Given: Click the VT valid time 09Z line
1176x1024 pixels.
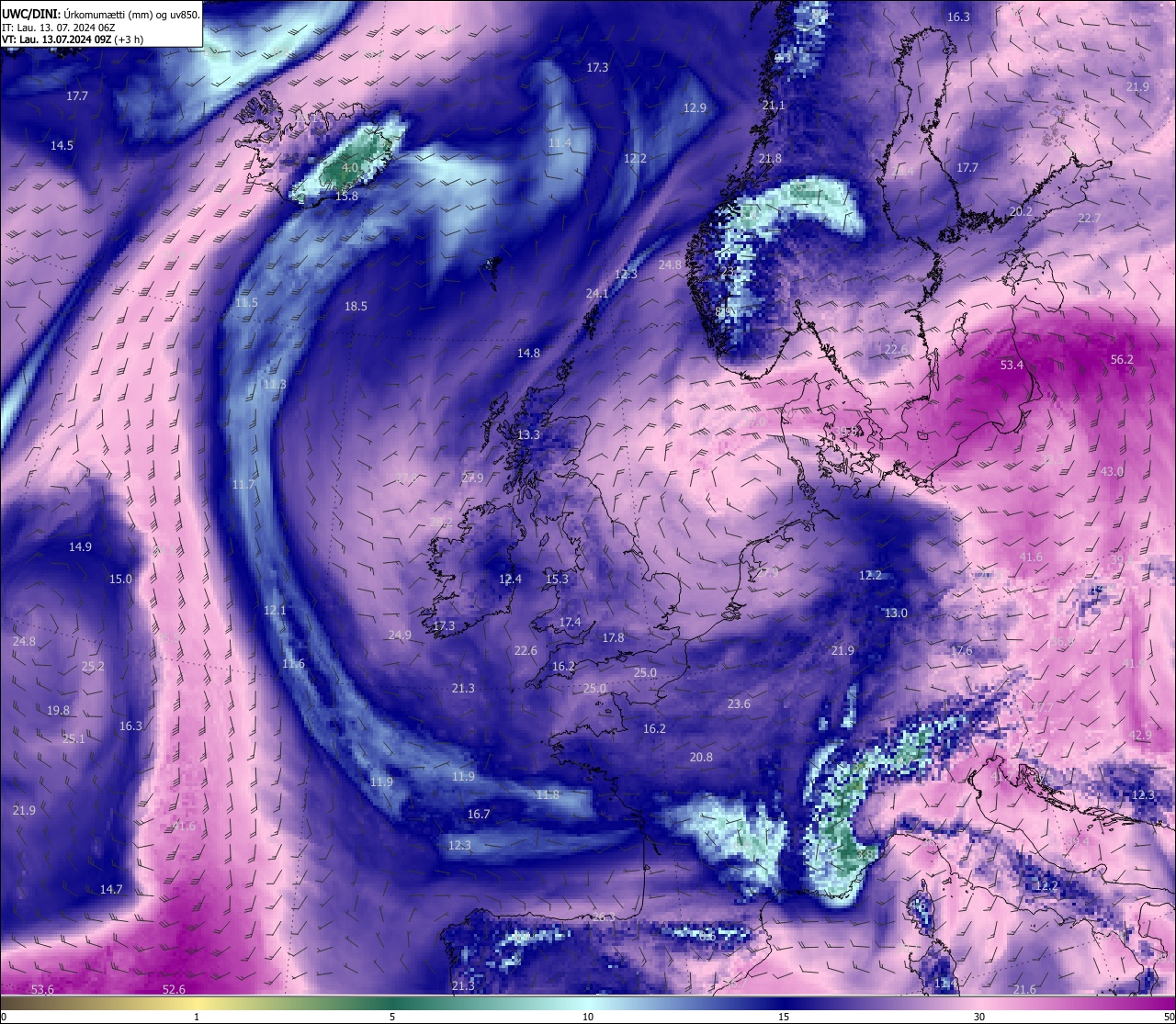Looking at the screenshot, I should (72, 39).
